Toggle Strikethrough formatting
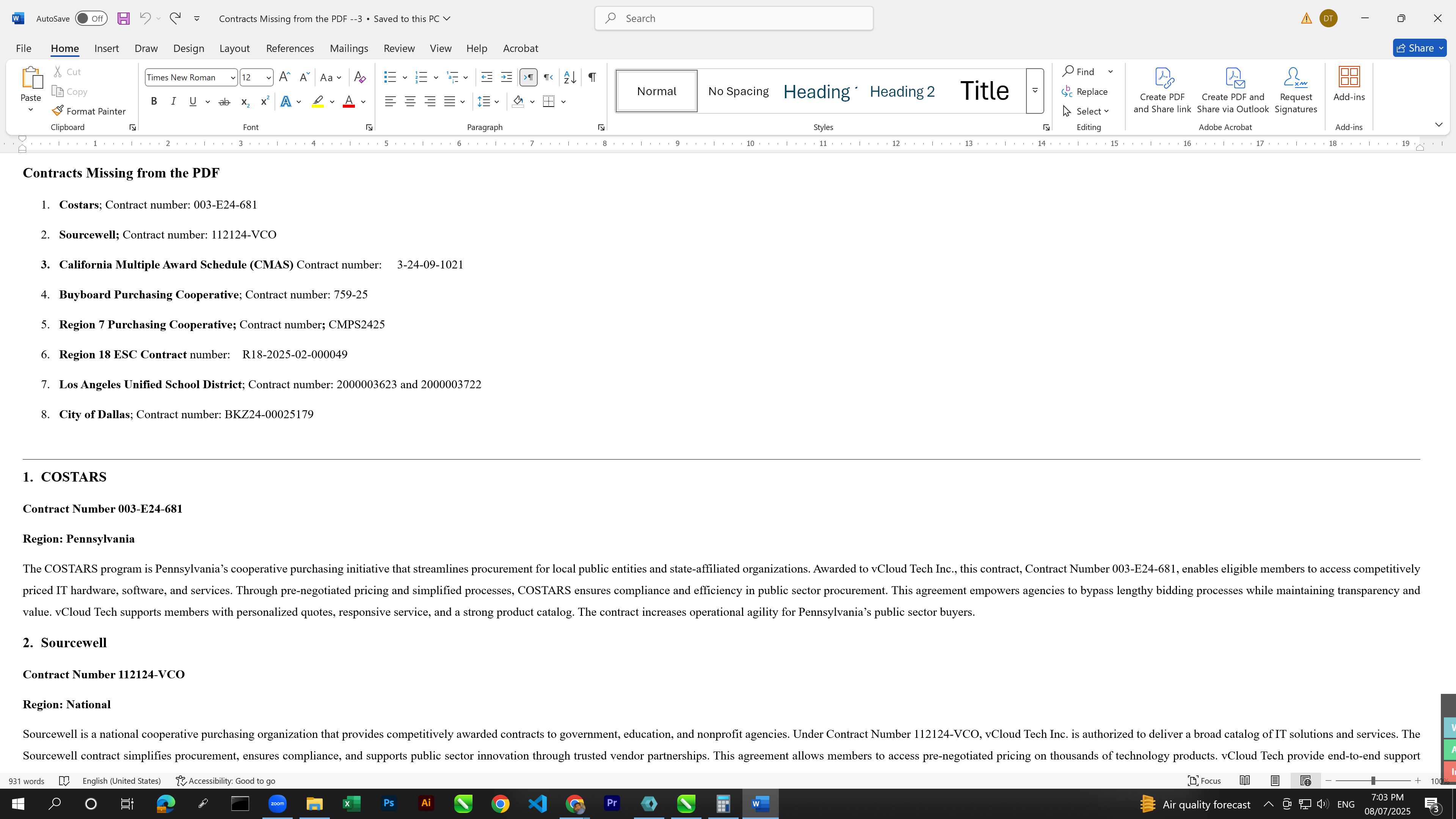The width and height of the screenshot is (1456, 819). 224,102
